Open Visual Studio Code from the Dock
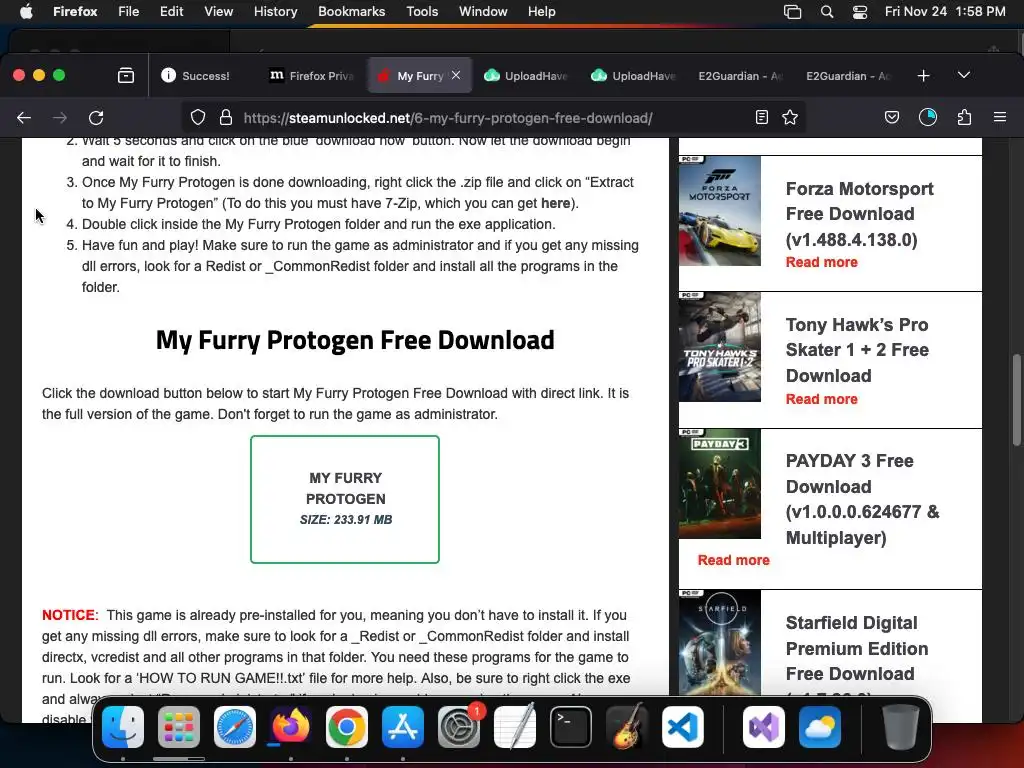The width and height of the screenshot is (1024, 768). (x=683, y=727)
